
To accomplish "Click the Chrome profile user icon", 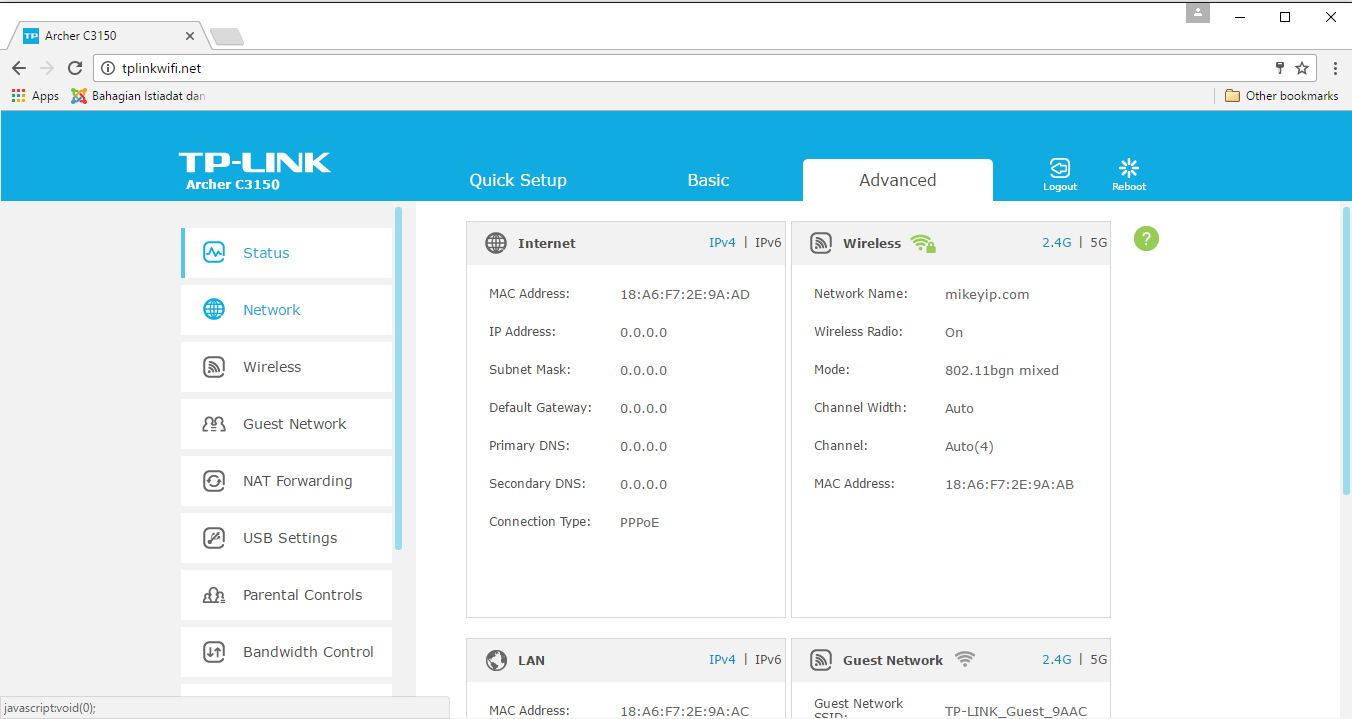I will (1198, 14).
